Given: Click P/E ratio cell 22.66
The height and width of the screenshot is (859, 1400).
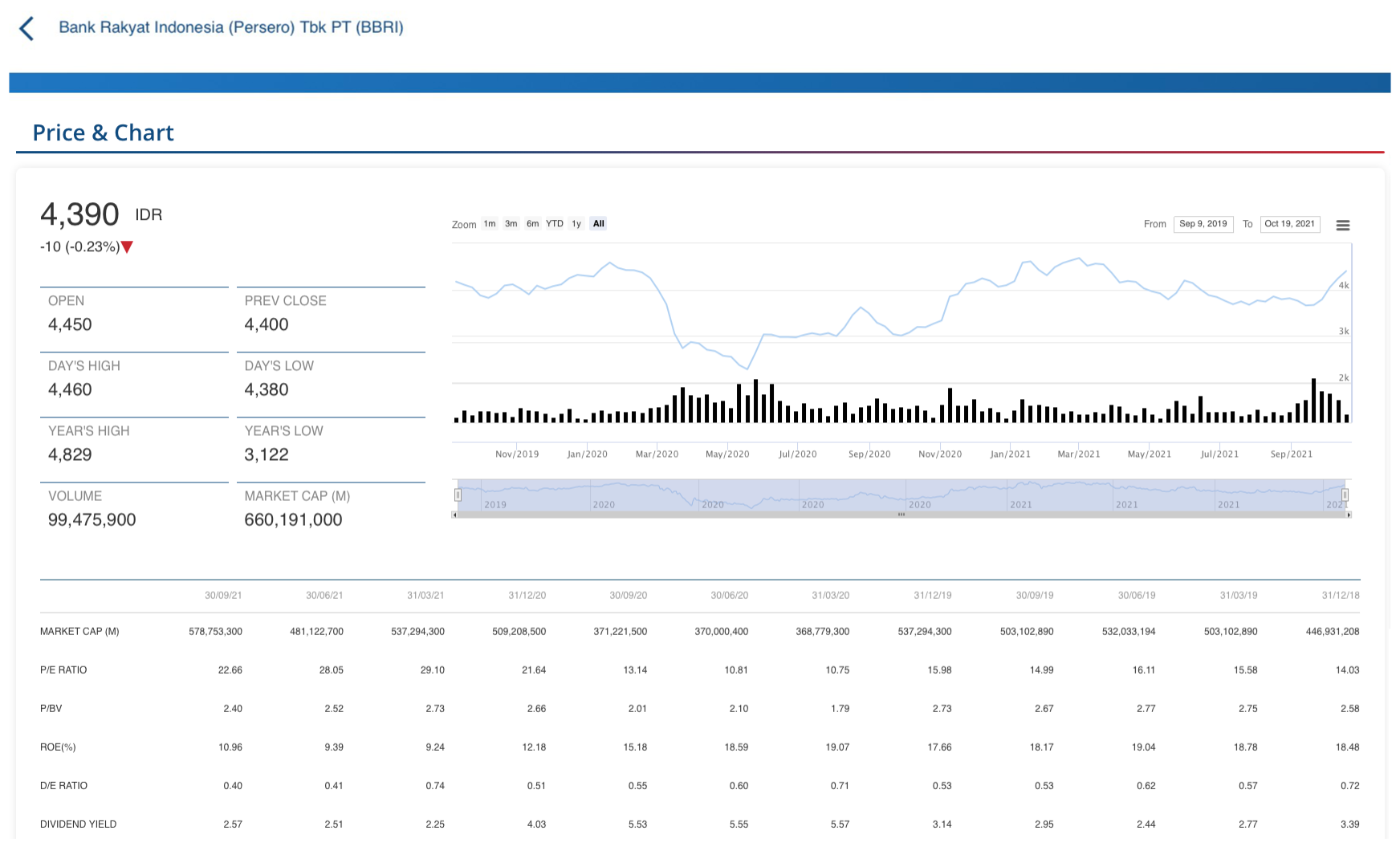Looking at the screenshot, I should tap(230, 670).
